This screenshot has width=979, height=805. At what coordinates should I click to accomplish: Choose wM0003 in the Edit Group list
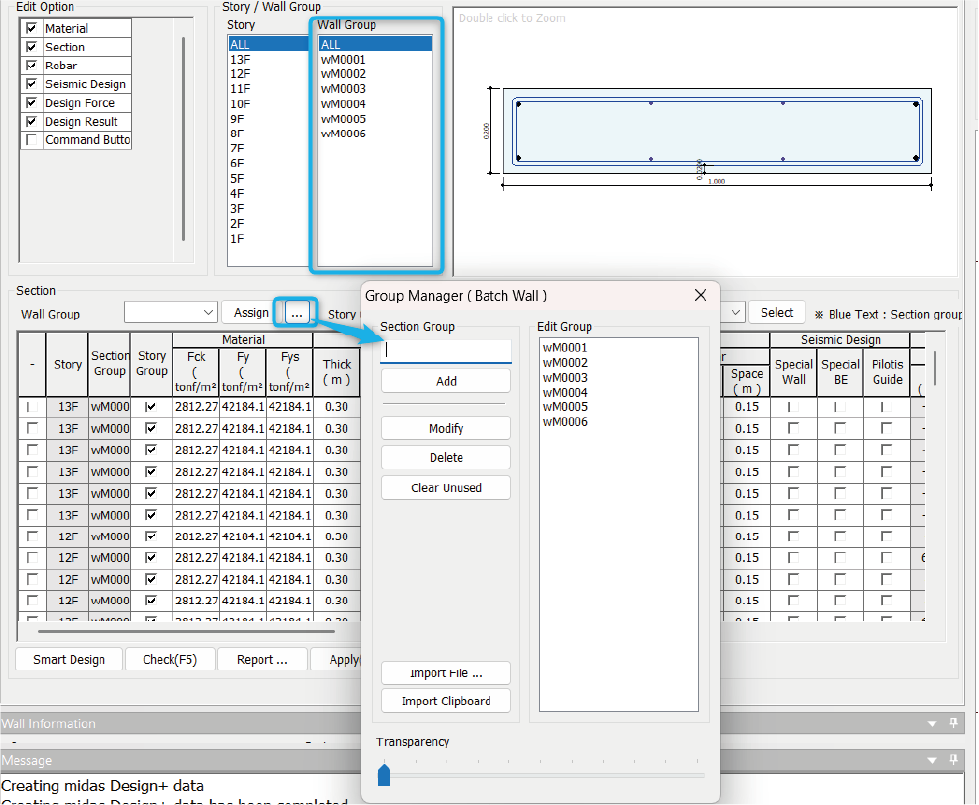click(565, 378)
